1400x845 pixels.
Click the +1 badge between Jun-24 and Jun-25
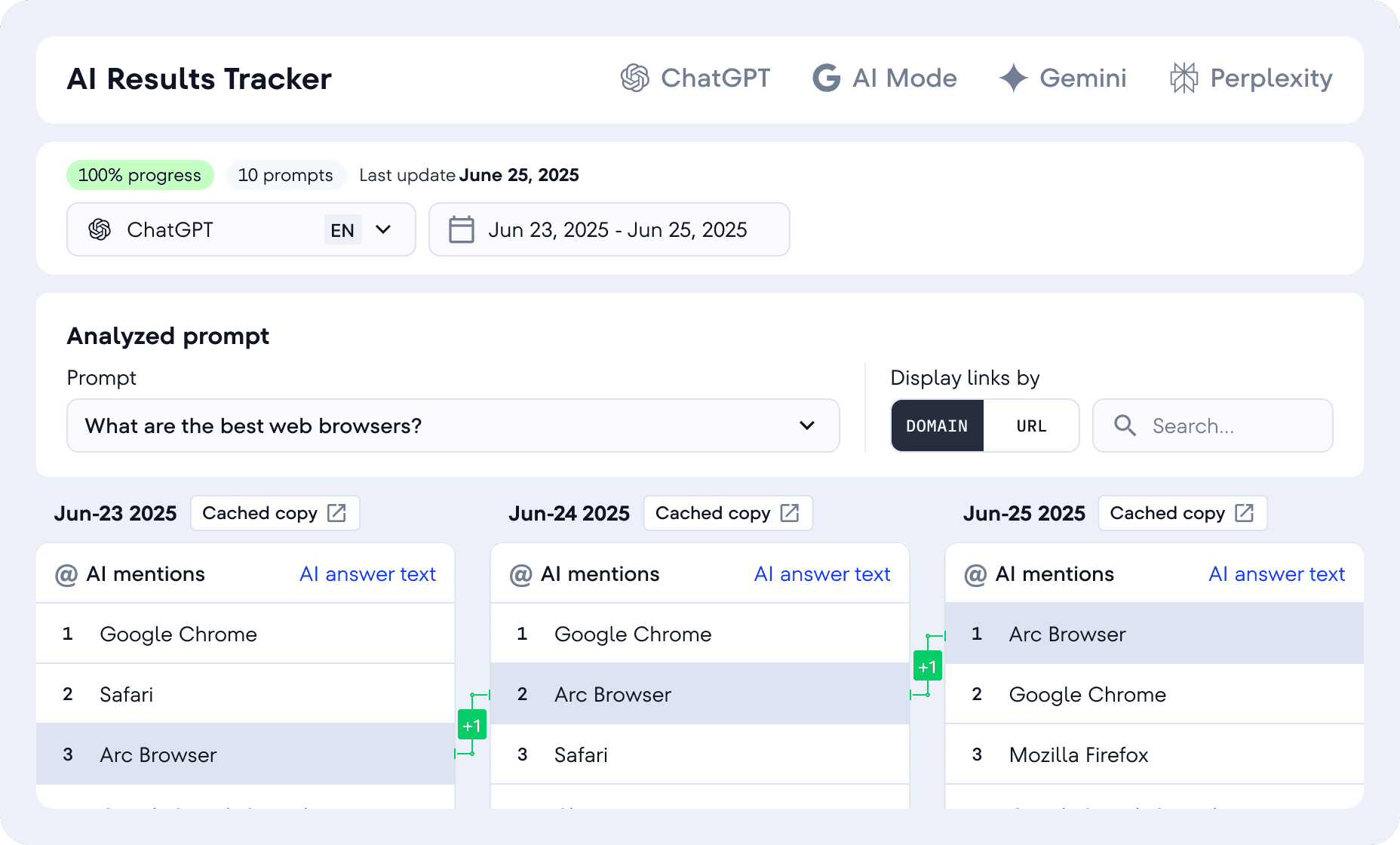tap(927, 666)
